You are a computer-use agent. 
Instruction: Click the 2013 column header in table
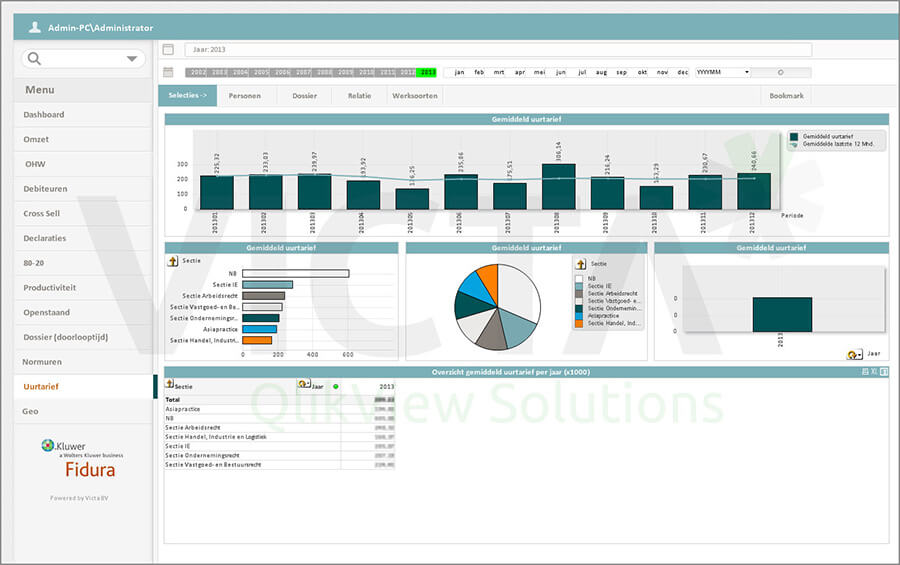[386, 386]
